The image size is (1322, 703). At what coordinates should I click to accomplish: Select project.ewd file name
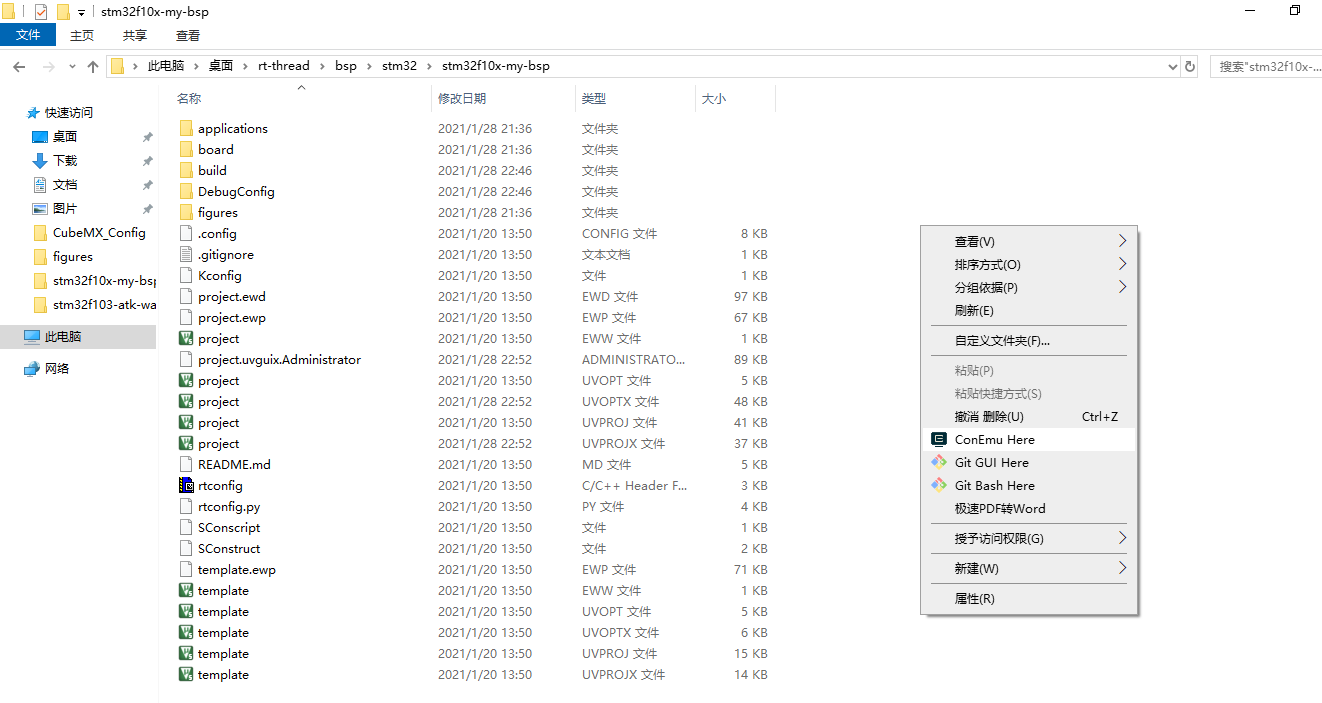[x=232, y=296]
